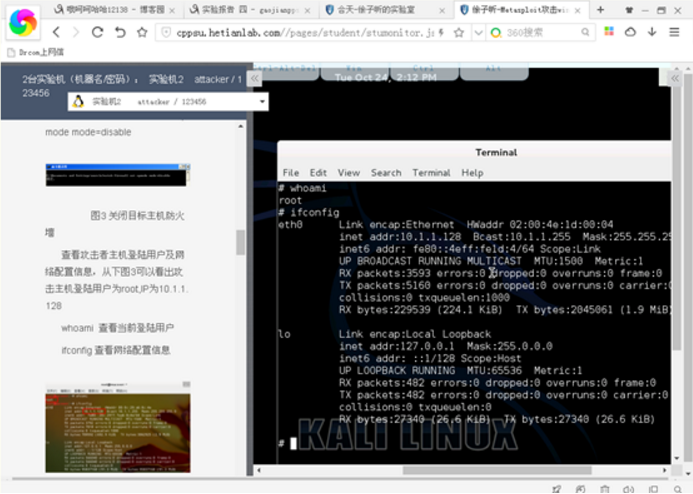Click the eth0 interface label
Viewport: 693px width, 494px height.
(290, 224)
